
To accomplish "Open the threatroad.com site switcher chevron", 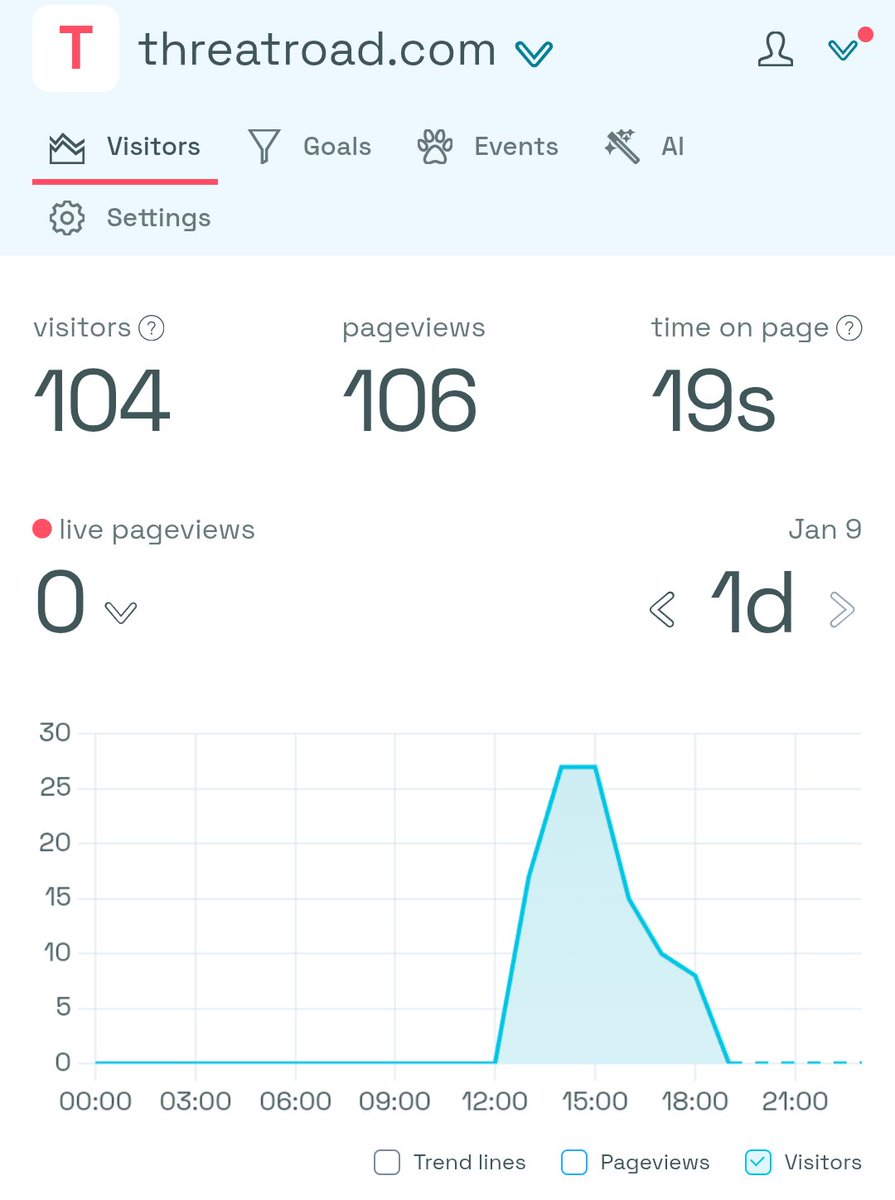I will point(534,52).
